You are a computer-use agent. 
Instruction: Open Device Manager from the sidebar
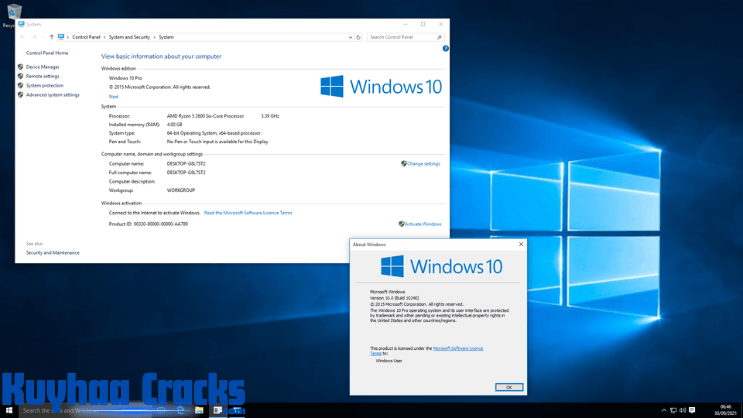[x=42, y=67]
